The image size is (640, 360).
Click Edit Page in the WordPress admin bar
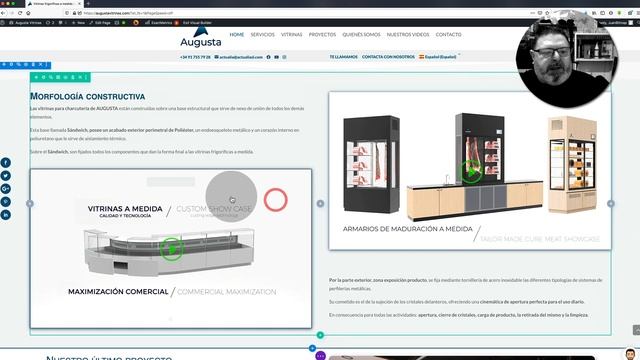pyautogui.click(x=100, y=23)
